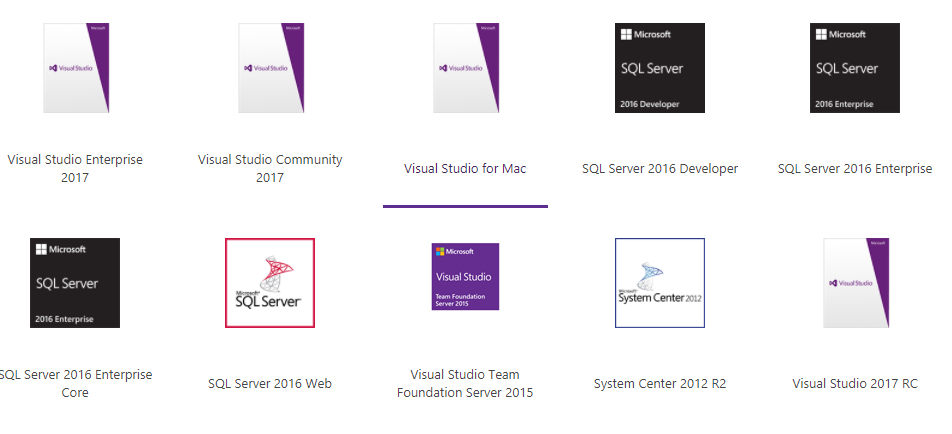Image resolution: width=952 pixels, height=434 pixels.
Task: Open the "Visual Studio Team Foundation Server 2015" link
Action: tap(465, 384)
